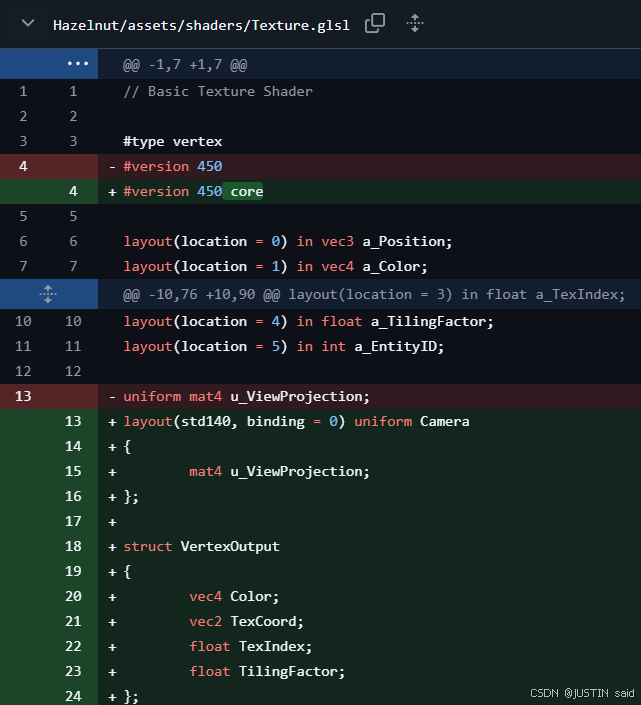Select deleted line number 13
641x705 pixels.
click(23, 396)
